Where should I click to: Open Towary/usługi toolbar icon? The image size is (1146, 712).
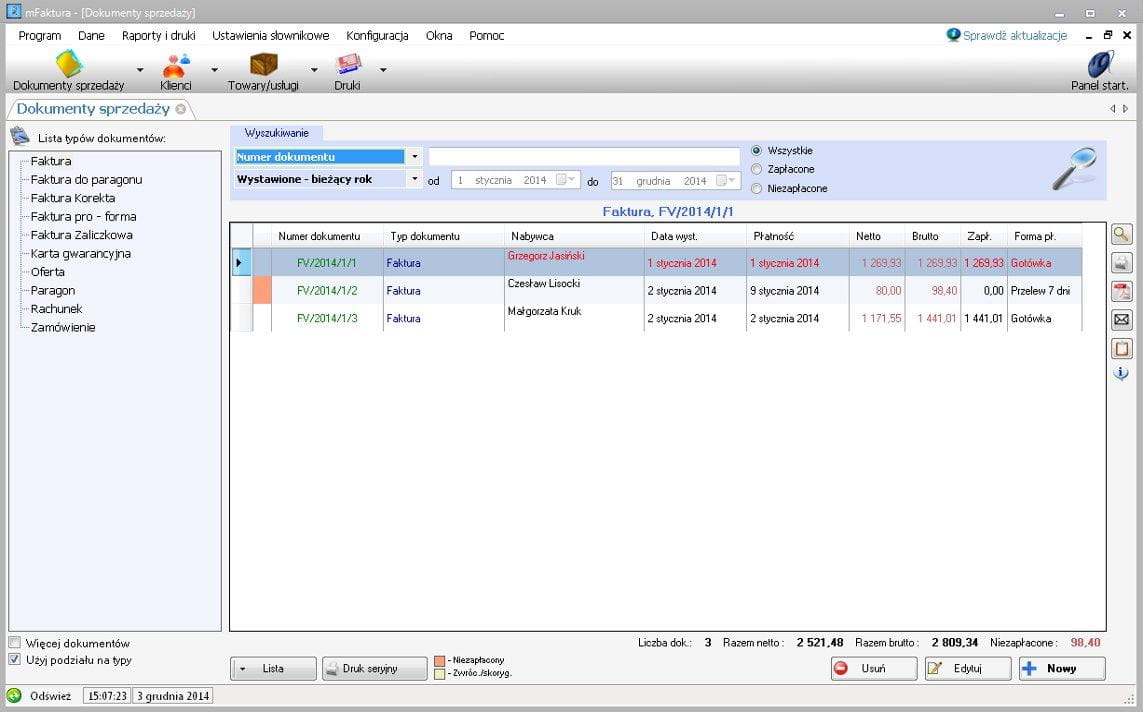tap(263, 66)
